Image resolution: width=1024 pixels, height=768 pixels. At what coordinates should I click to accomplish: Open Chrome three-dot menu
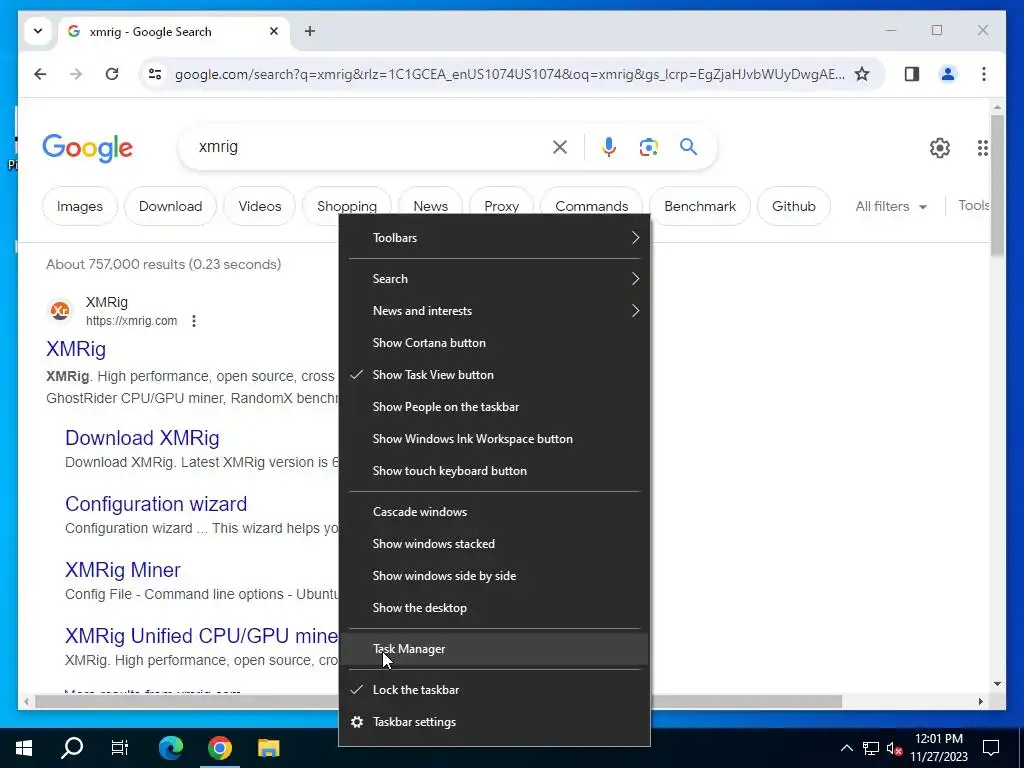click(x=984, y=74)
